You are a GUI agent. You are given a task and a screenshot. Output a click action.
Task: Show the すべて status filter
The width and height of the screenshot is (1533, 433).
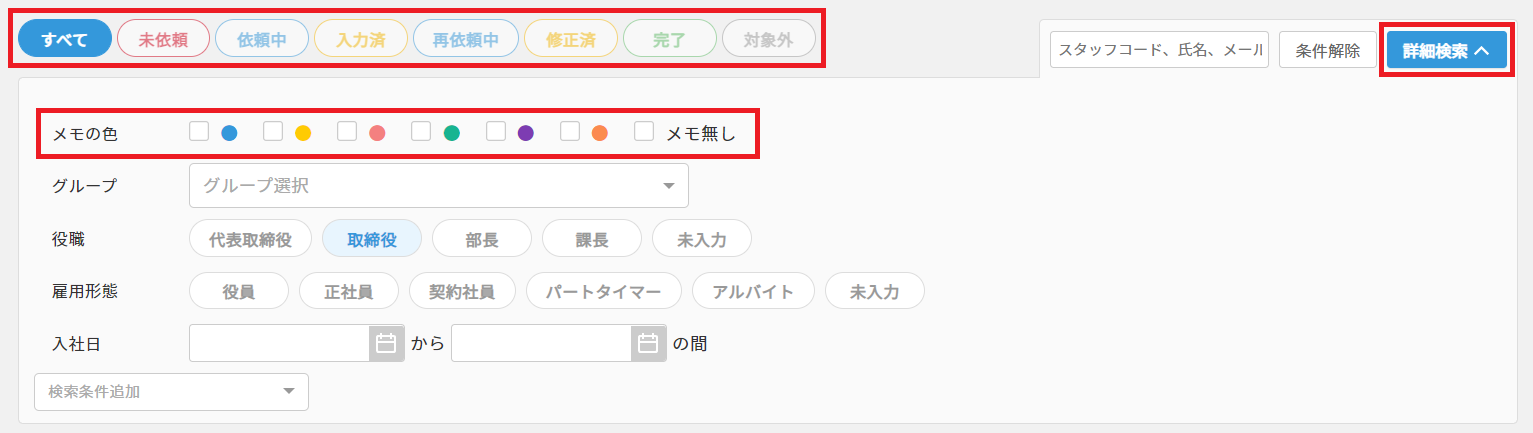65,39
